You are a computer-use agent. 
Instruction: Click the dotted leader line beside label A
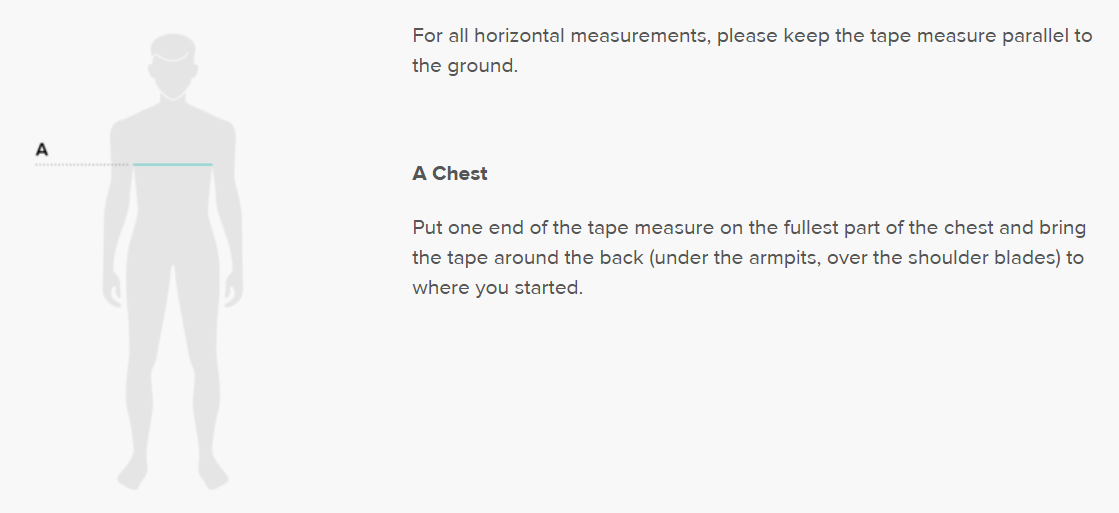click(82, 164)
